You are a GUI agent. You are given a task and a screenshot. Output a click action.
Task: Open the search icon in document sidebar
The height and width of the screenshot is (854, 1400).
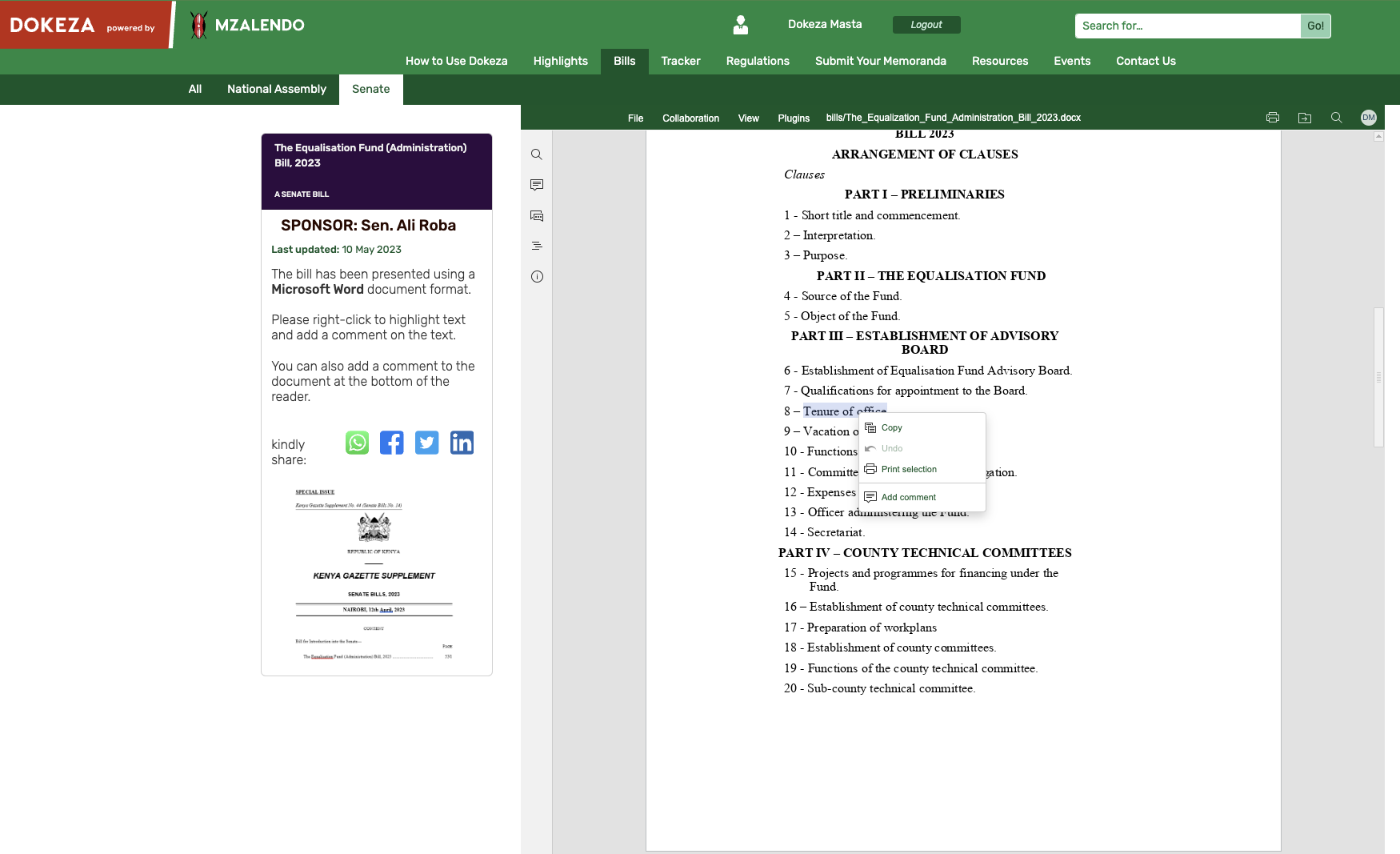click(537, 154)
